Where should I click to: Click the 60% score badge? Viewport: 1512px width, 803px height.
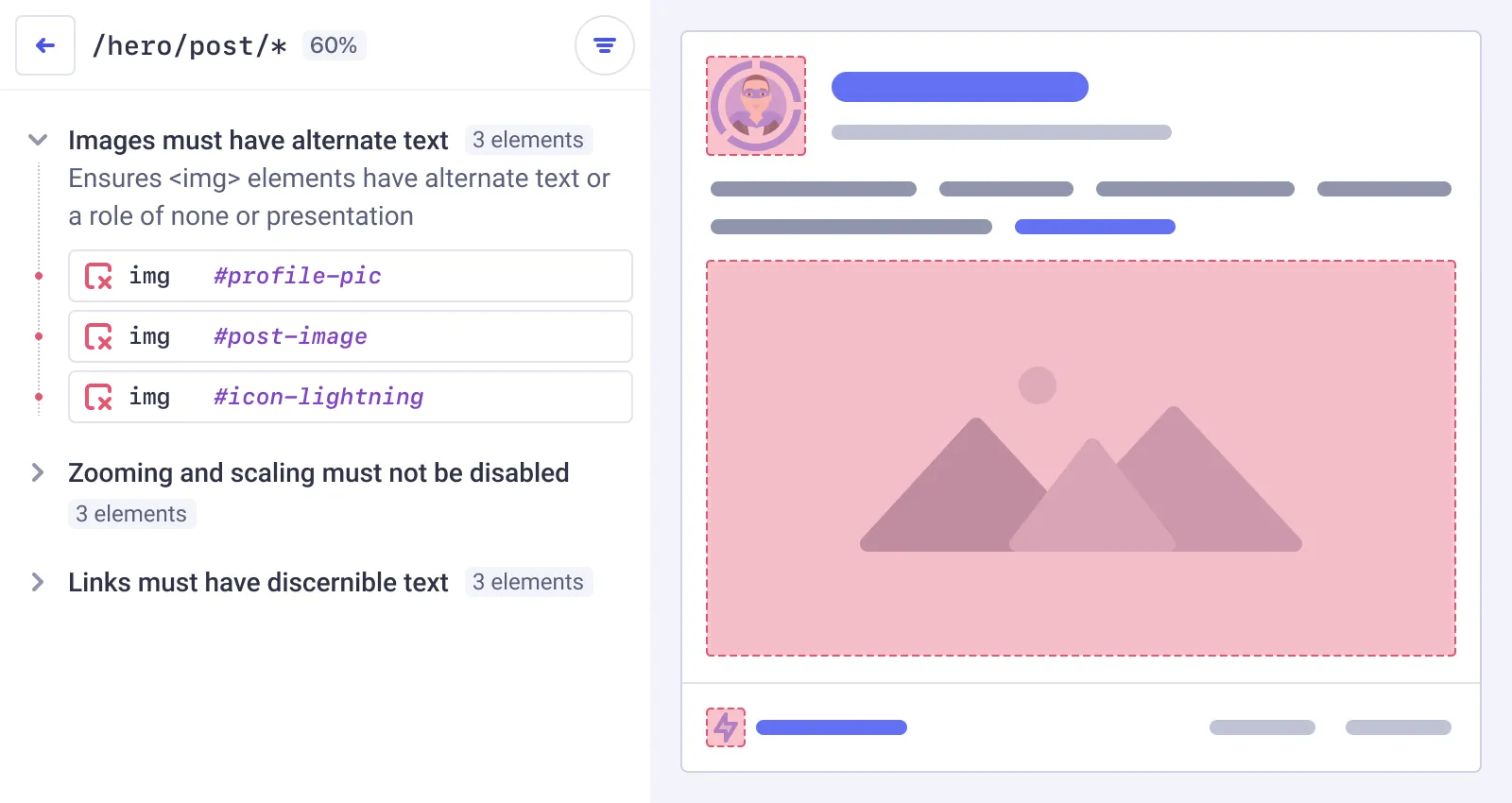[x=334, y=45]
